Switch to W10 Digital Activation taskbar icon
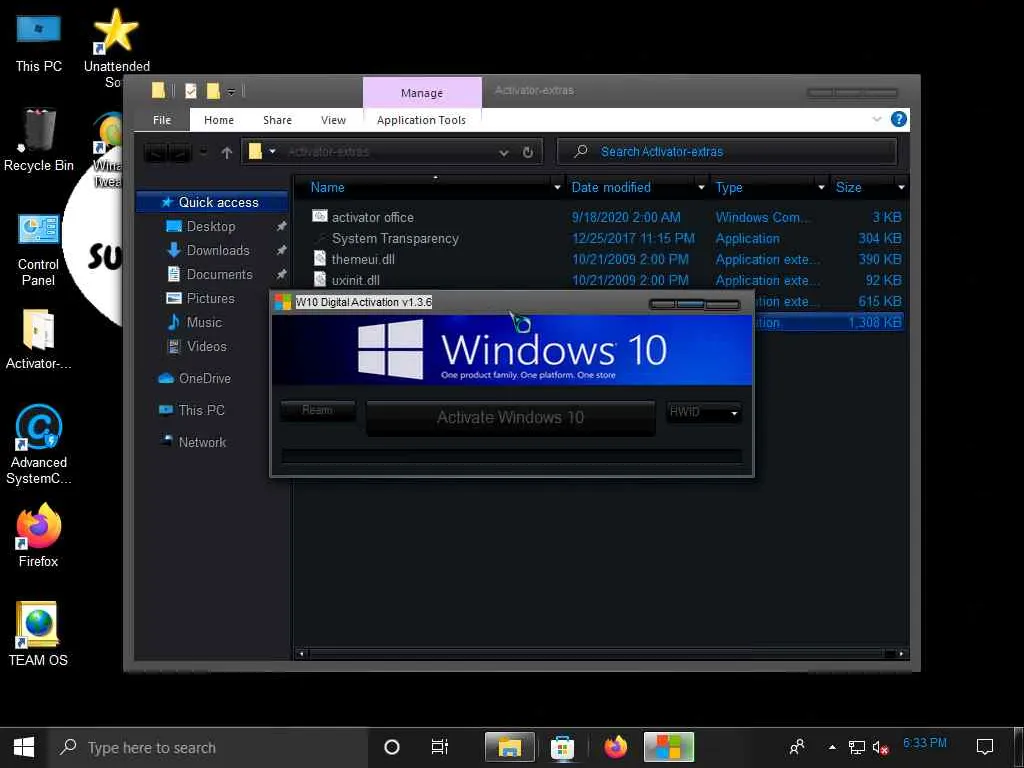The width and height of the screenshot is (1024, 768). (669, 747)
